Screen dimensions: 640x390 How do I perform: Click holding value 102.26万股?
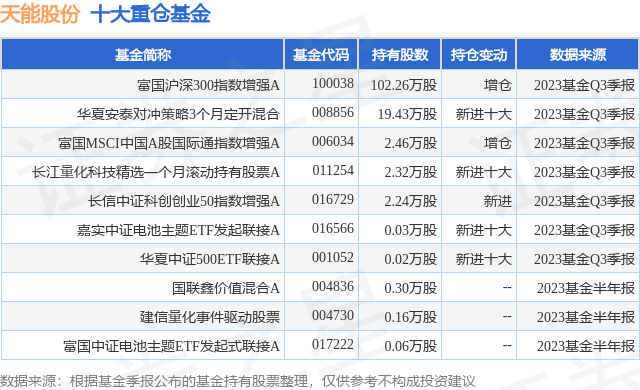pyautogui.click(x=404, y=85)
